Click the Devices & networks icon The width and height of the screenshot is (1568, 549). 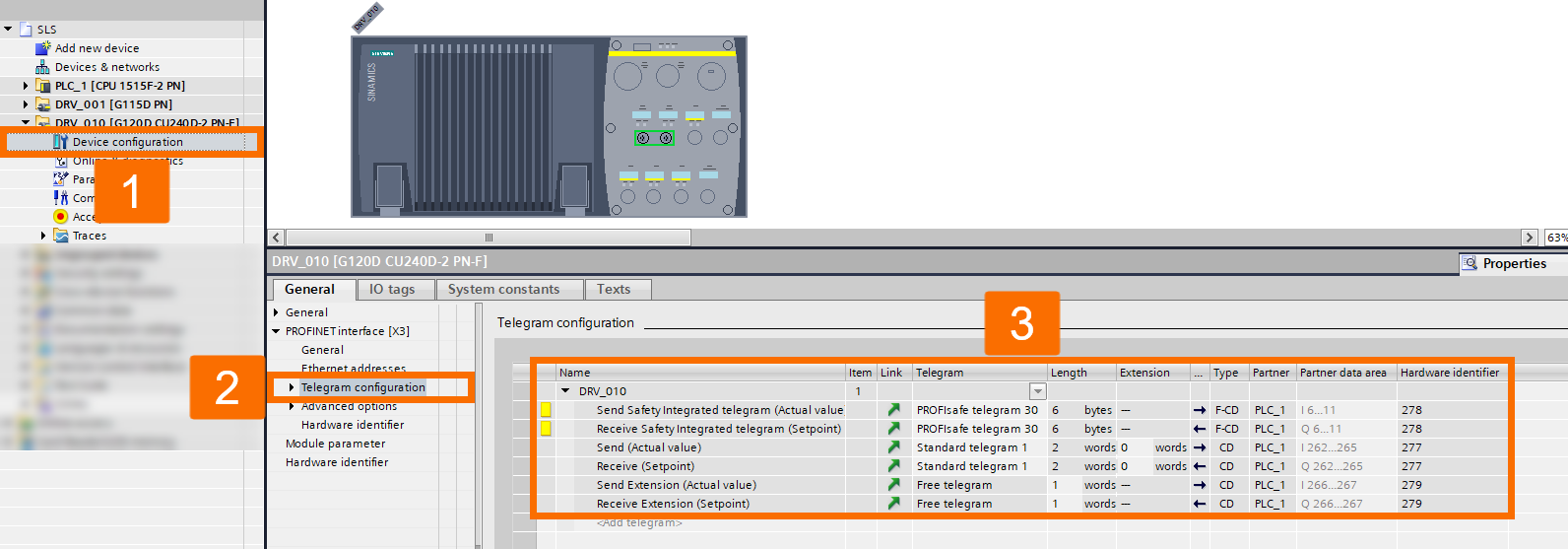(42, 67)
